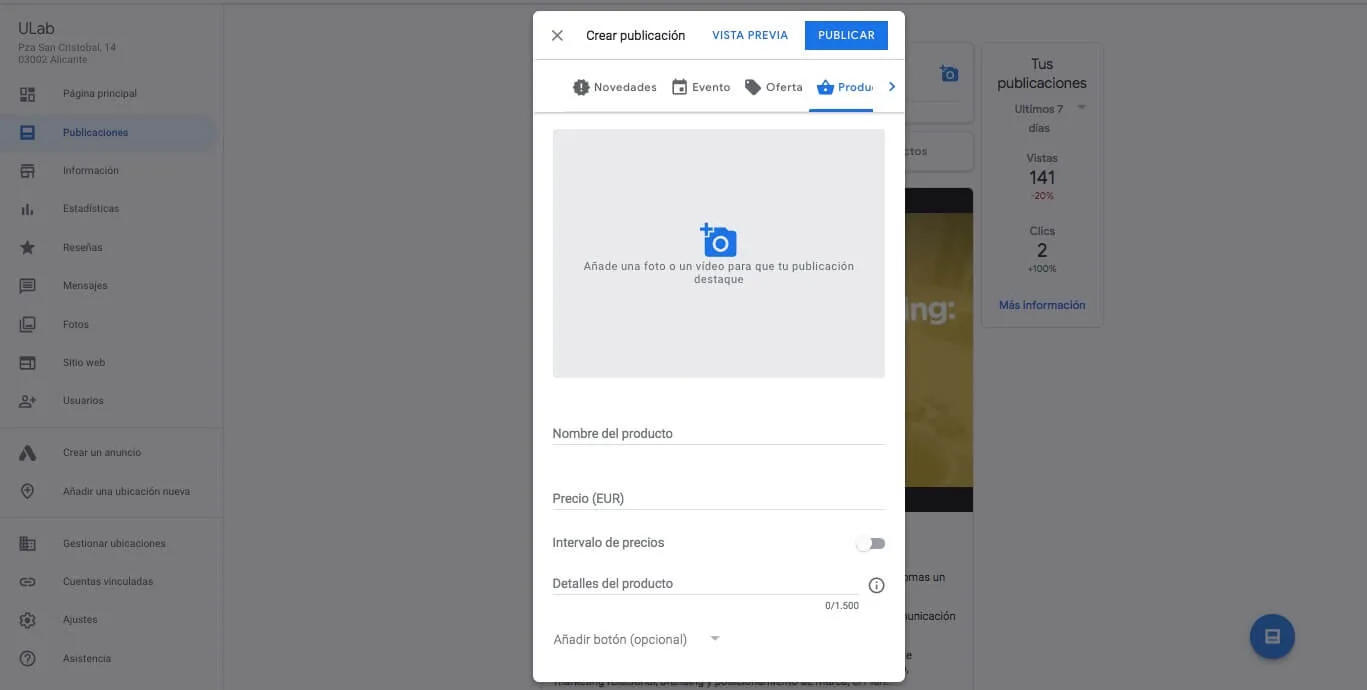Click the Mensajes chat icon

click(27, 286)
